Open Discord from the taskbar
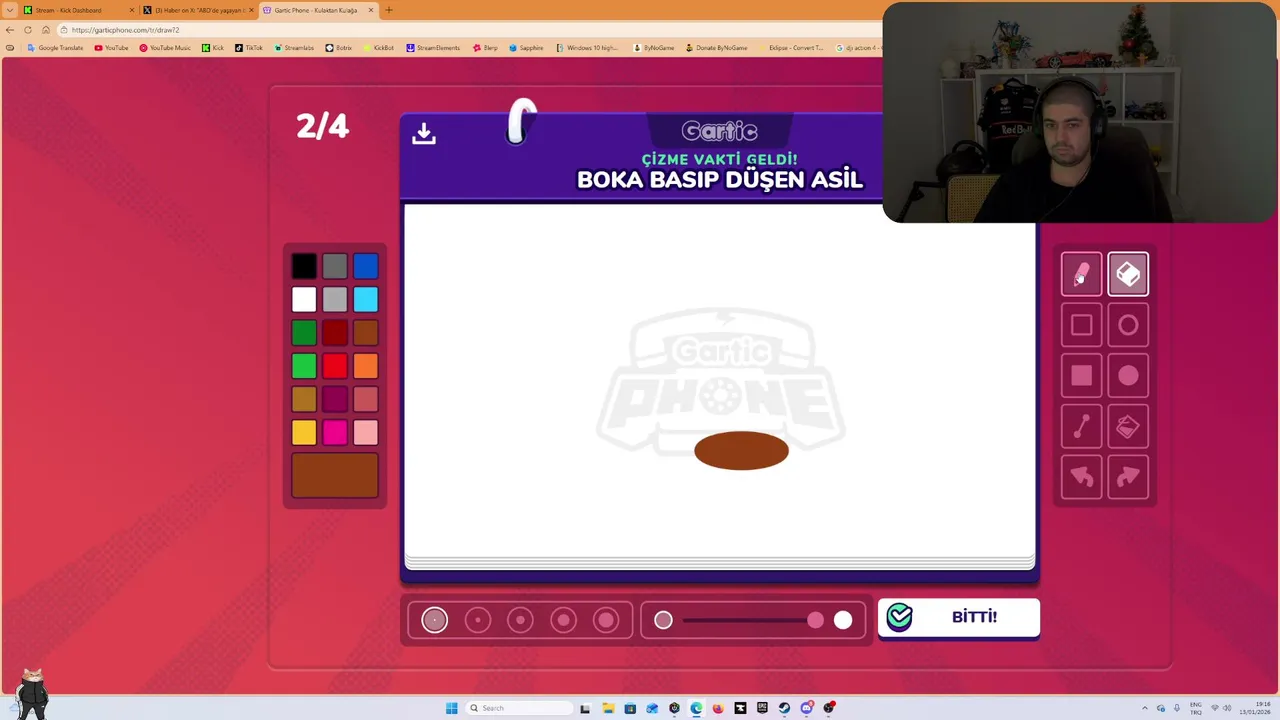This screenshot has width=1280, height=720. [x=806, y=708]
